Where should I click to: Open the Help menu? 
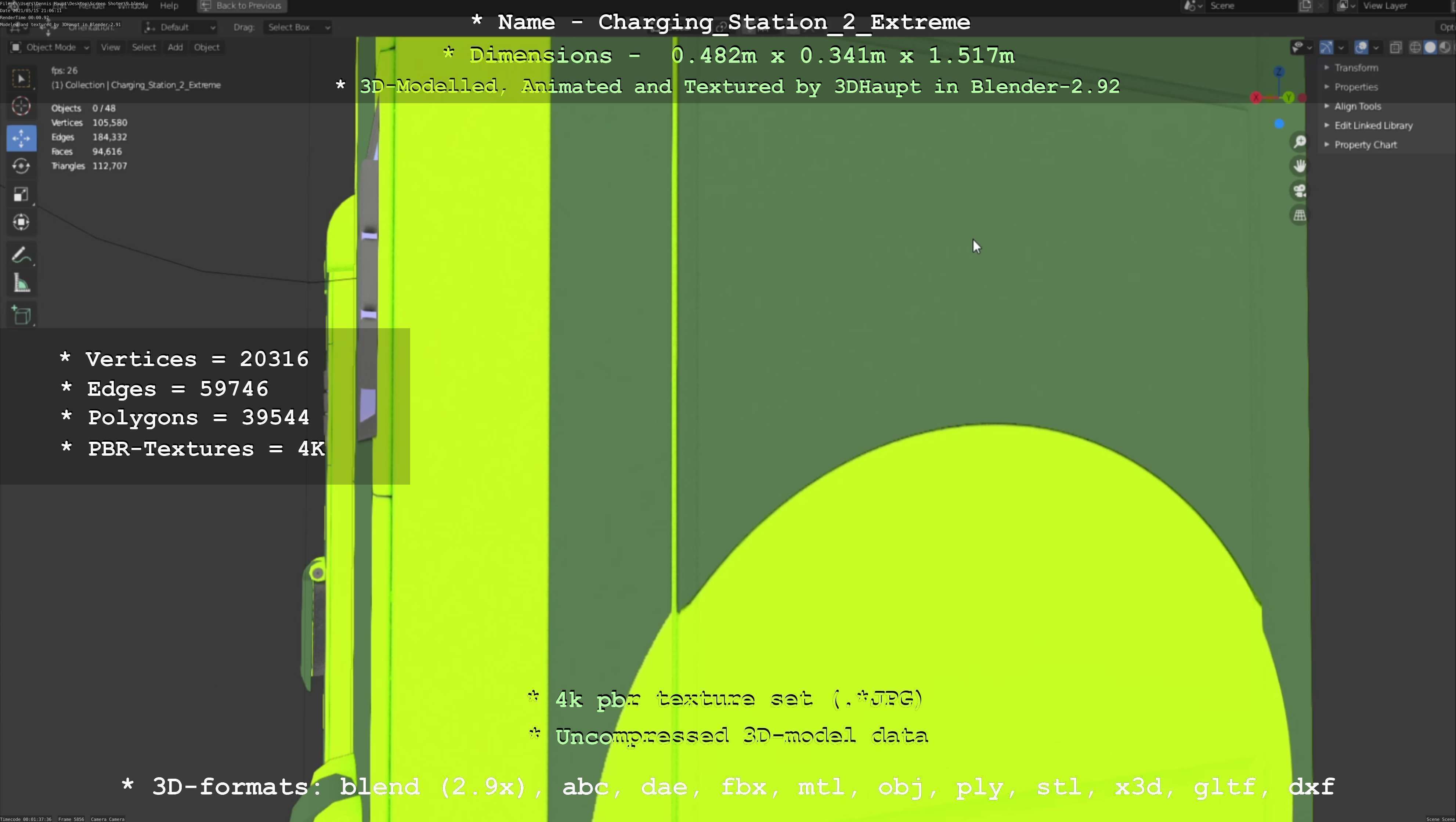pyautogui.click(x=169, y=6)
